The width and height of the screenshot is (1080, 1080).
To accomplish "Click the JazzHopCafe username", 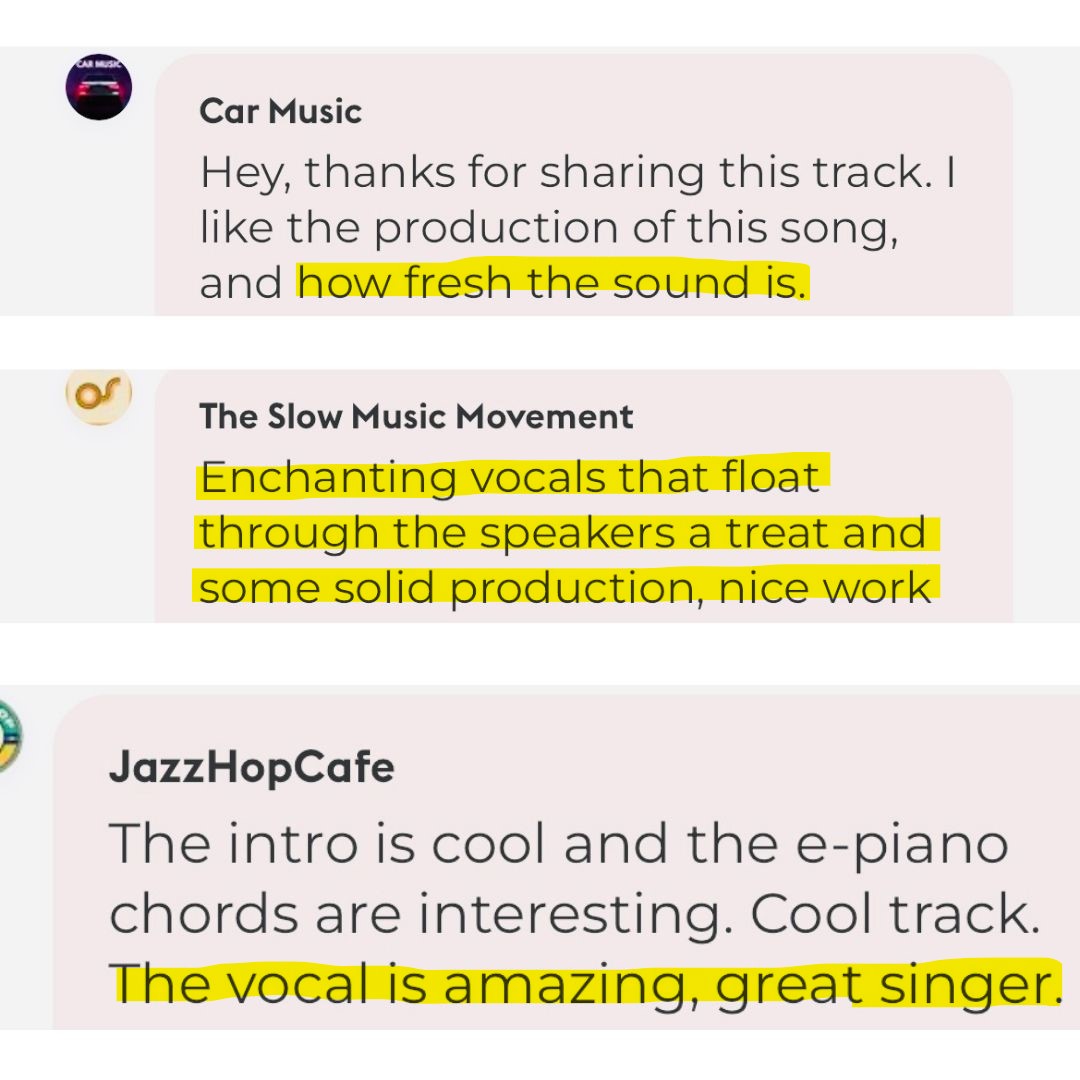I will pyautogui.click(x=251, y=767).
